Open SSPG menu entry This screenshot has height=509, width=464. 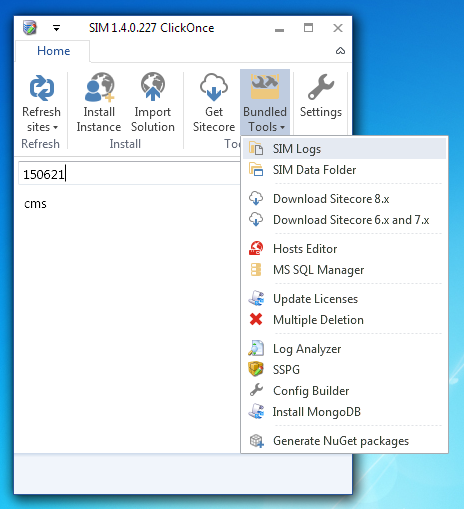click(x=345, y=370)
